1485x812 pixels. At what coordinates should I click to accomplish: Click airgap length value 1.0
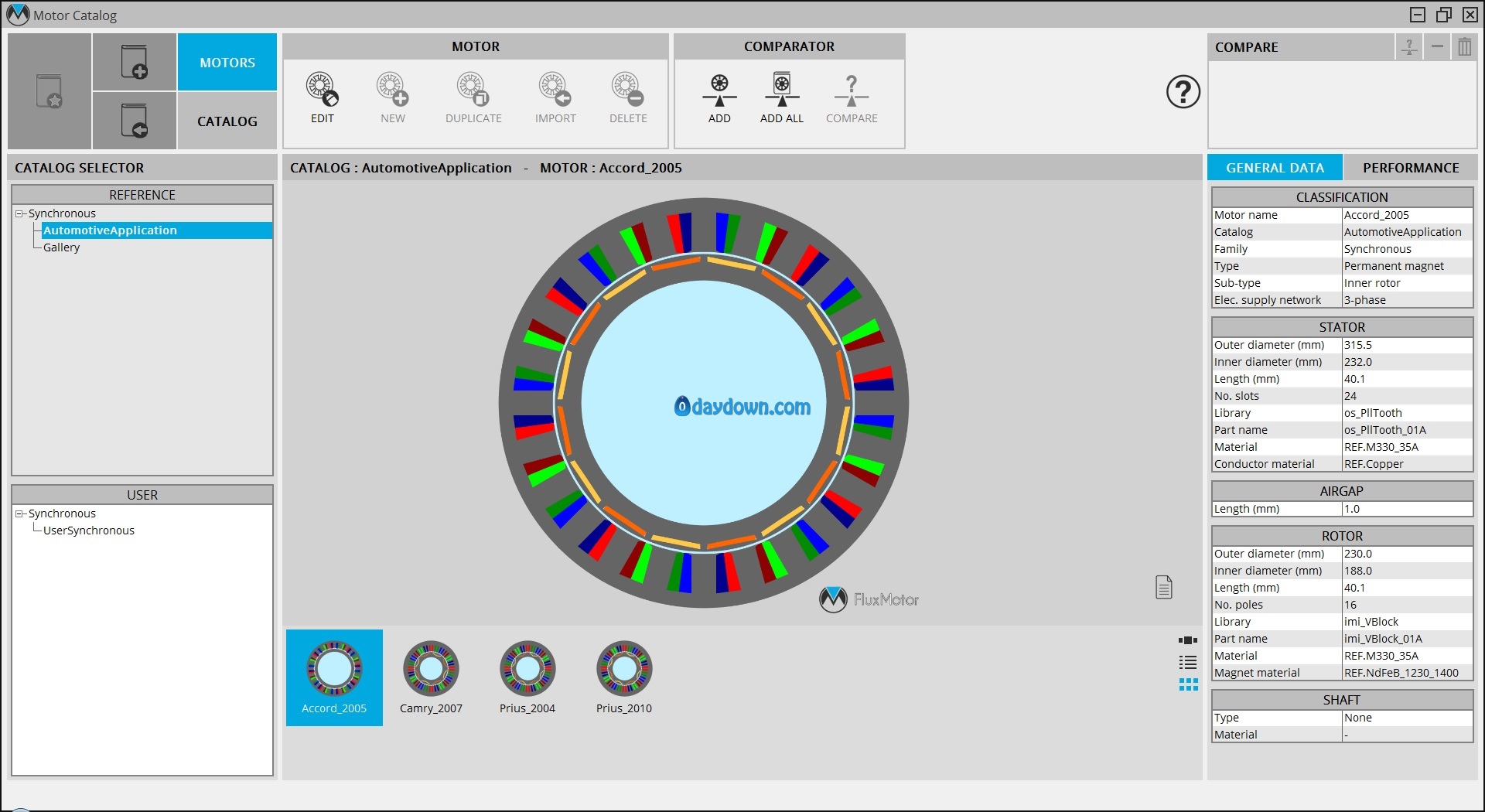pyautogui.click(x=1407, y=509)
